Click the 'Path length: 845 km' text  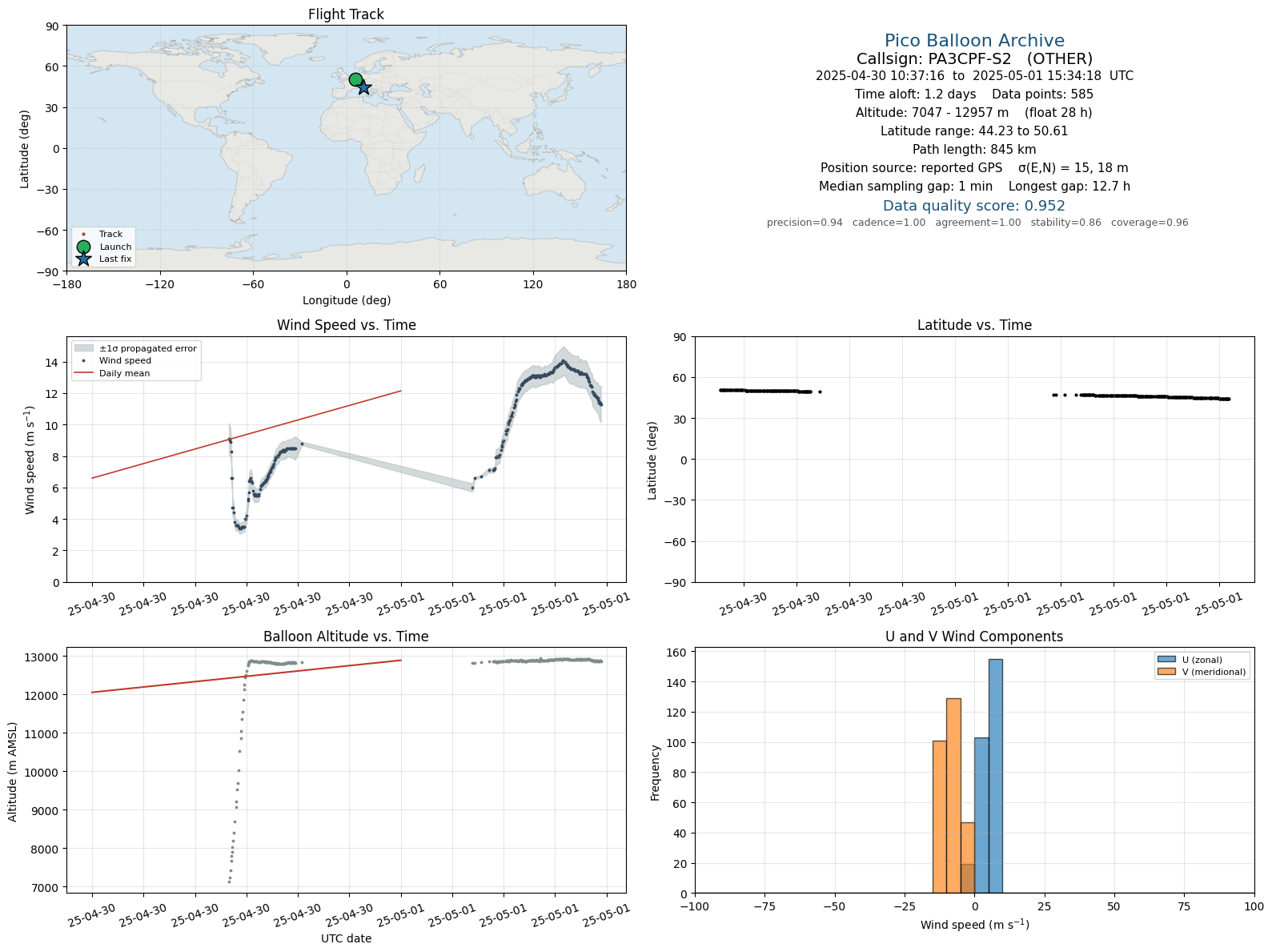tap(974, 150)
